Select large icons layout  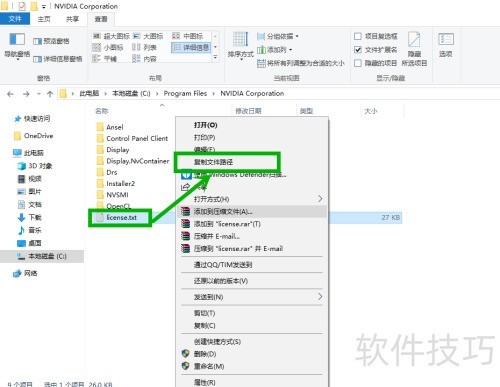[148, 36]
